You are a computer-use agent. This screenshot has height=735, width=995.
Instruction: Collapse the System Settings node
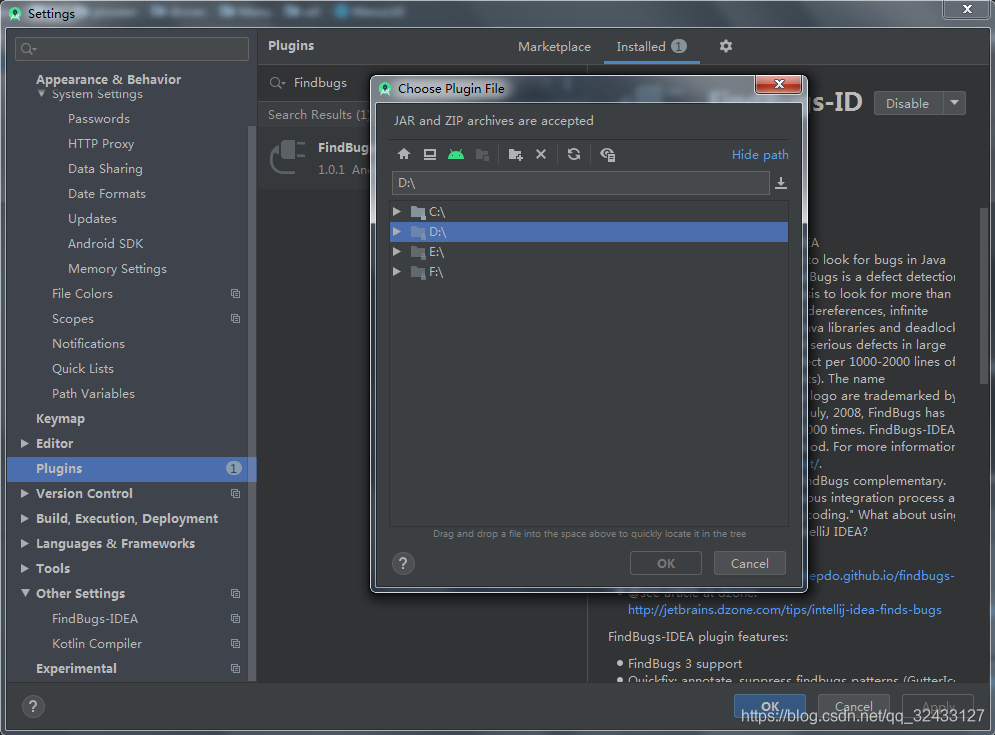point(41,93)
